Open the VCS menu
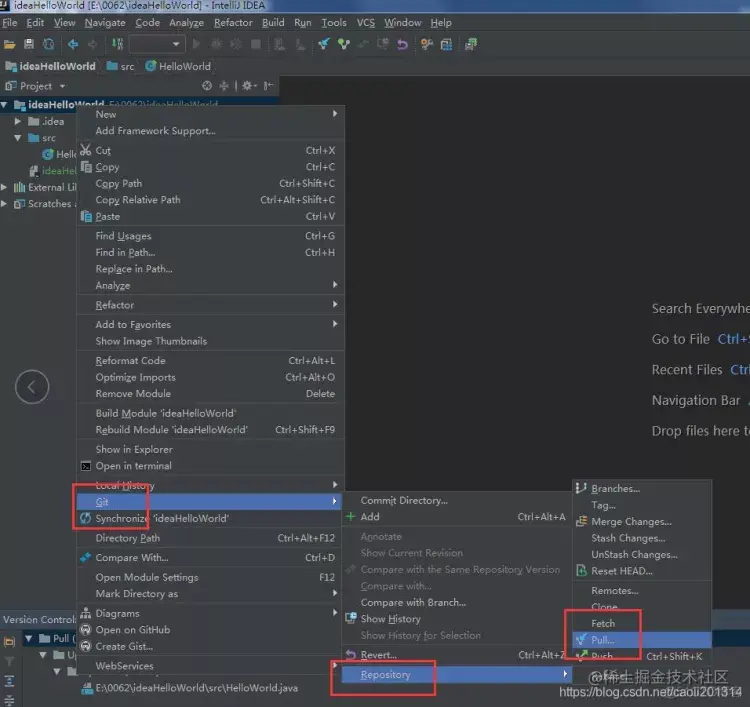The width and height of the screenshot is (750, 707). click(x=365, y=22)
